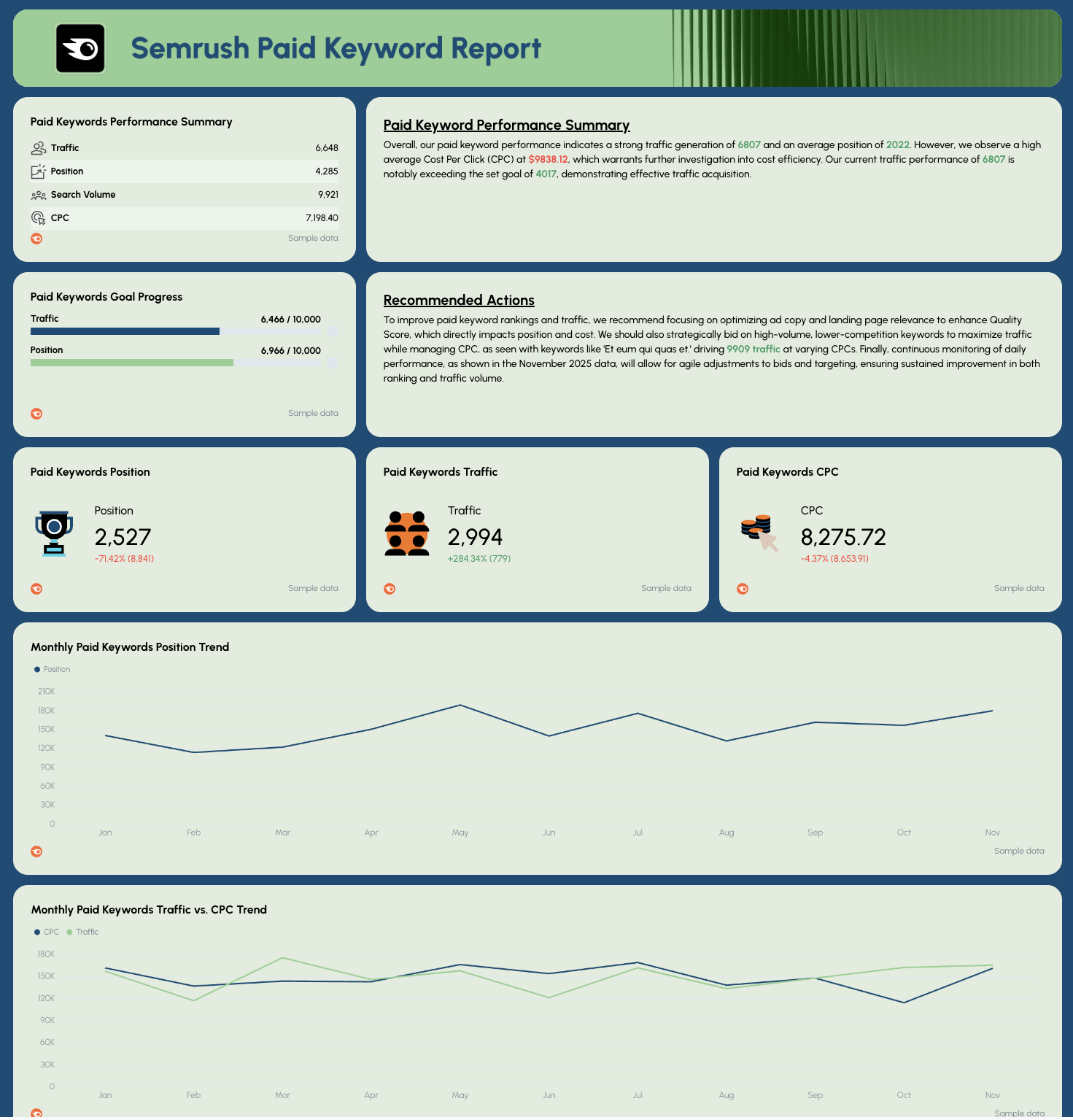This screenshot has height=1120, width=1073.
Task: Click the orange eye icon below the Position Trend chart
Action: pyautogui.click(x=36, y=851)
